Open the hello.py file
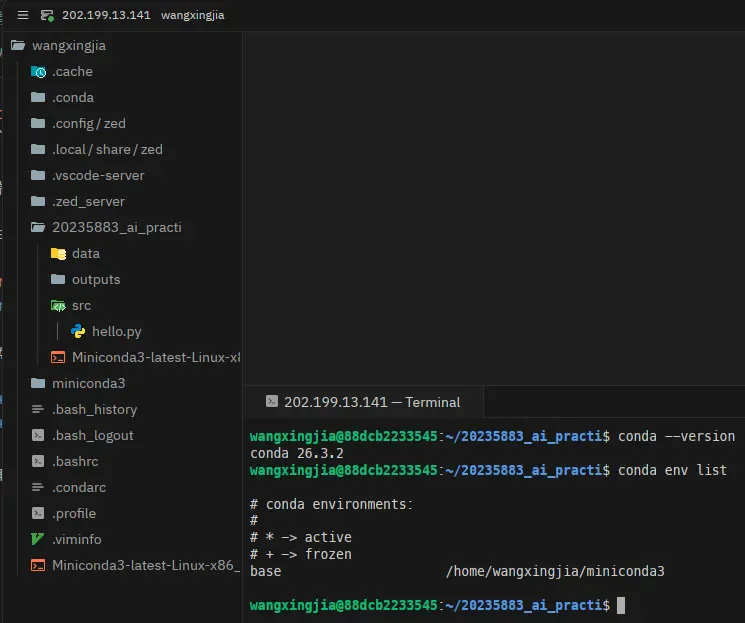The image size is (745, 623). point(116,332)
